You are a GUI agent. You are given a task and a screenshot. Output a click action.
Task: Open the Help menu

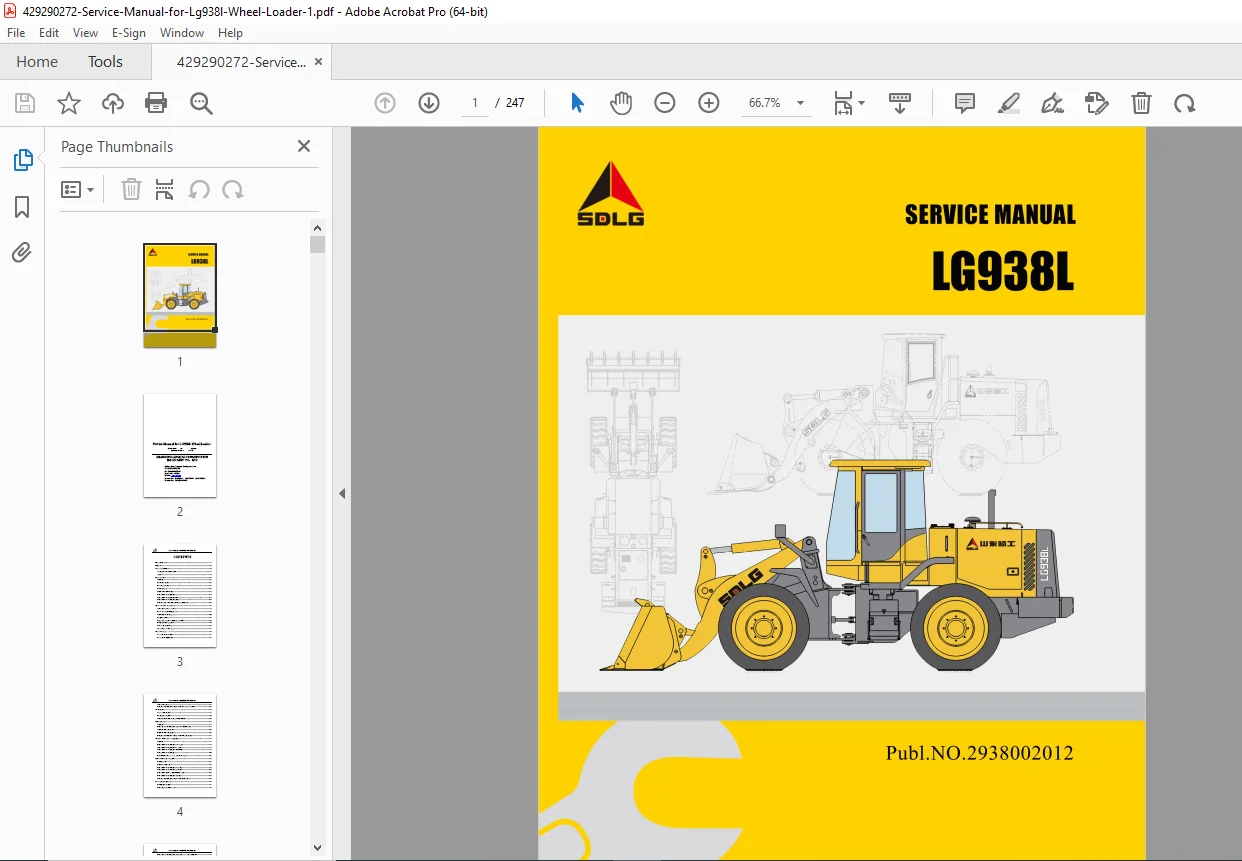pyautogui.click(x=230, y=33)
